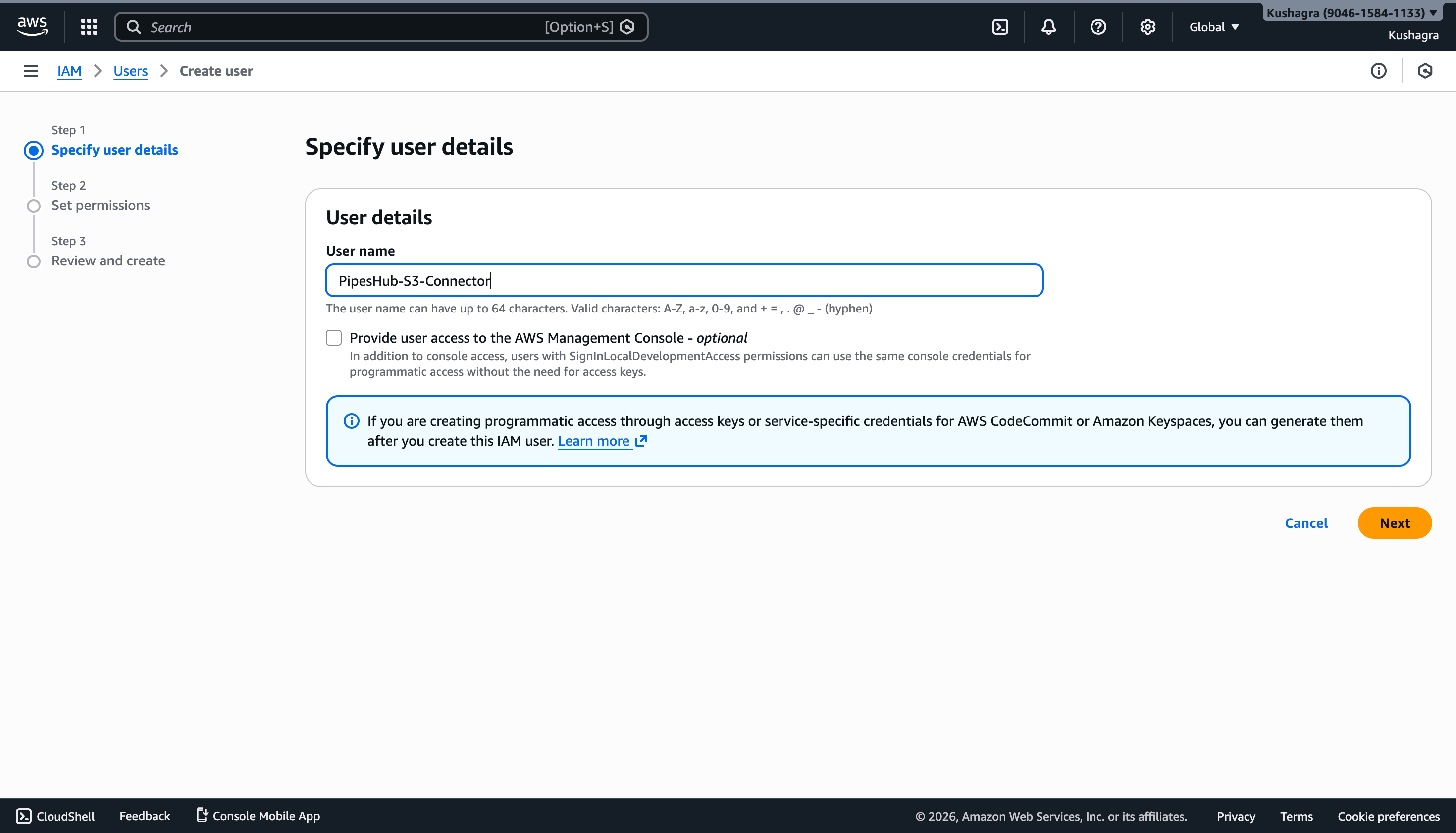Open the info panel icon

pyautogui.click(x=1378, y=71)
